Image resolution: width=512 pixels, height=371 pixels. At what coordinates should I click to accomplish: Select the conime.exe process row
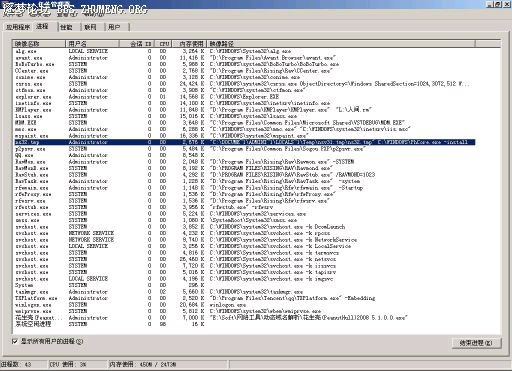click(x=244, y=77)
